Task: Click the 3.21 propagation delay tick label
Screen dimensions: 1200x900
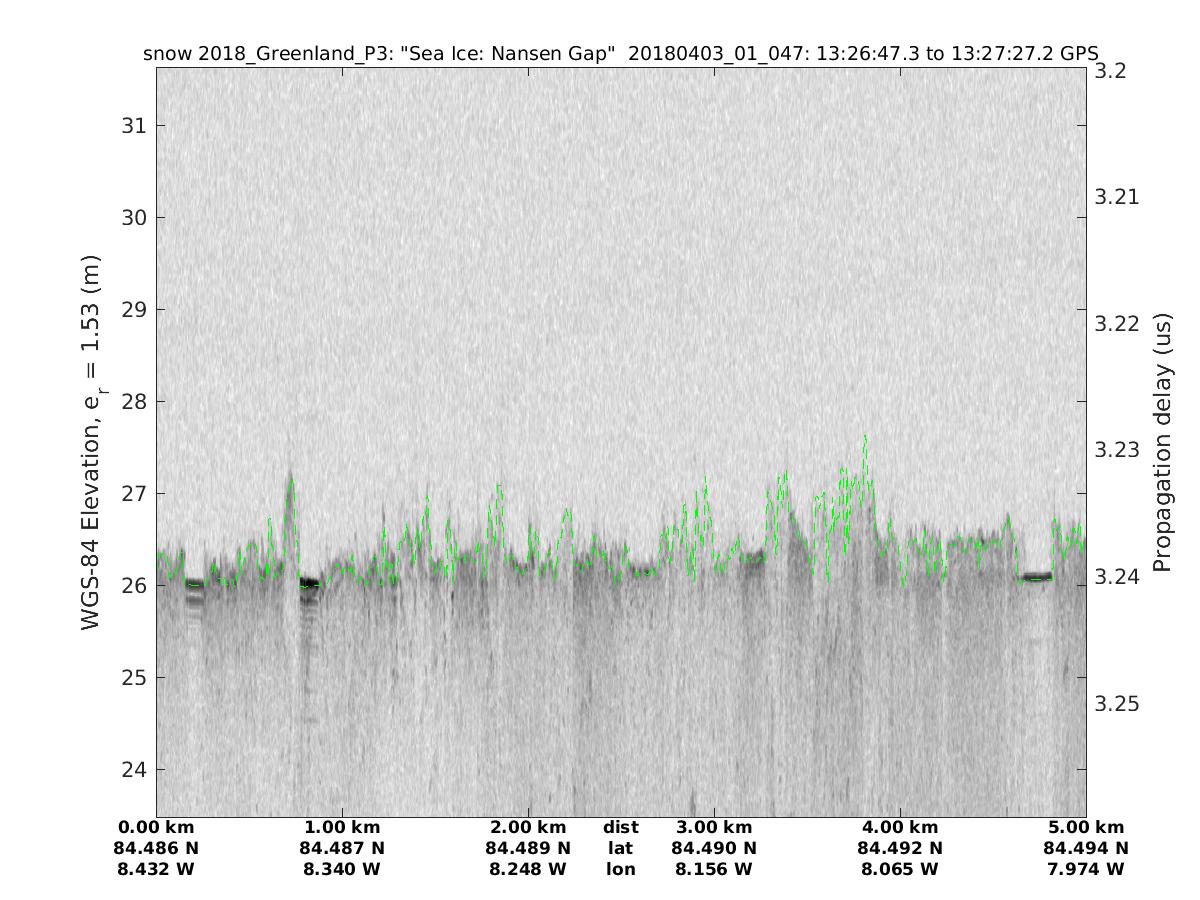Action: coord(1118,197)
